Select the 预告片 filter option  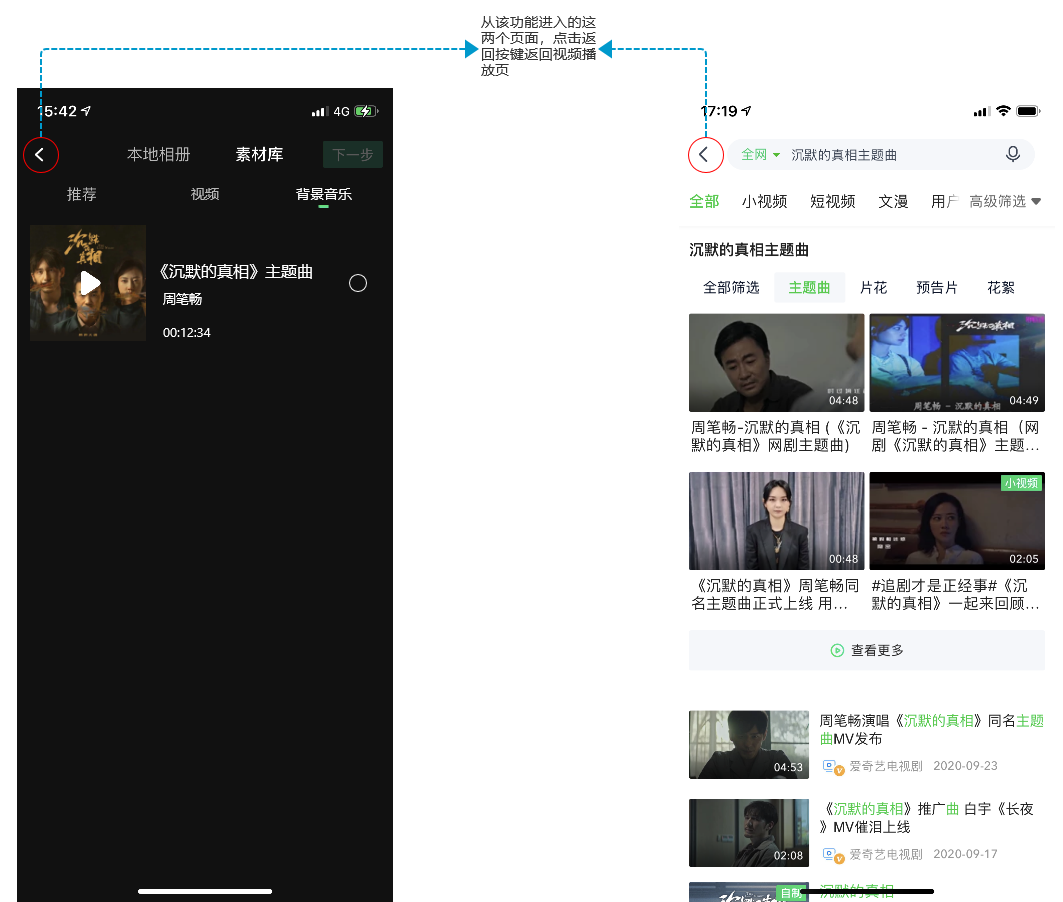pos(936,287)
